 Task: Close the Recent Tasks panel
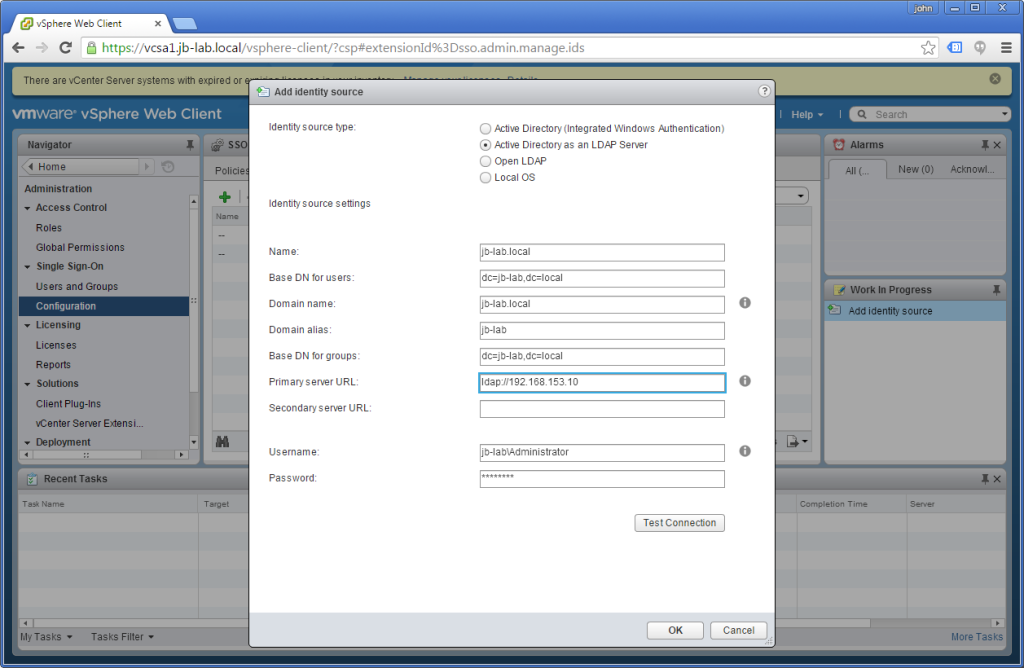997,479
